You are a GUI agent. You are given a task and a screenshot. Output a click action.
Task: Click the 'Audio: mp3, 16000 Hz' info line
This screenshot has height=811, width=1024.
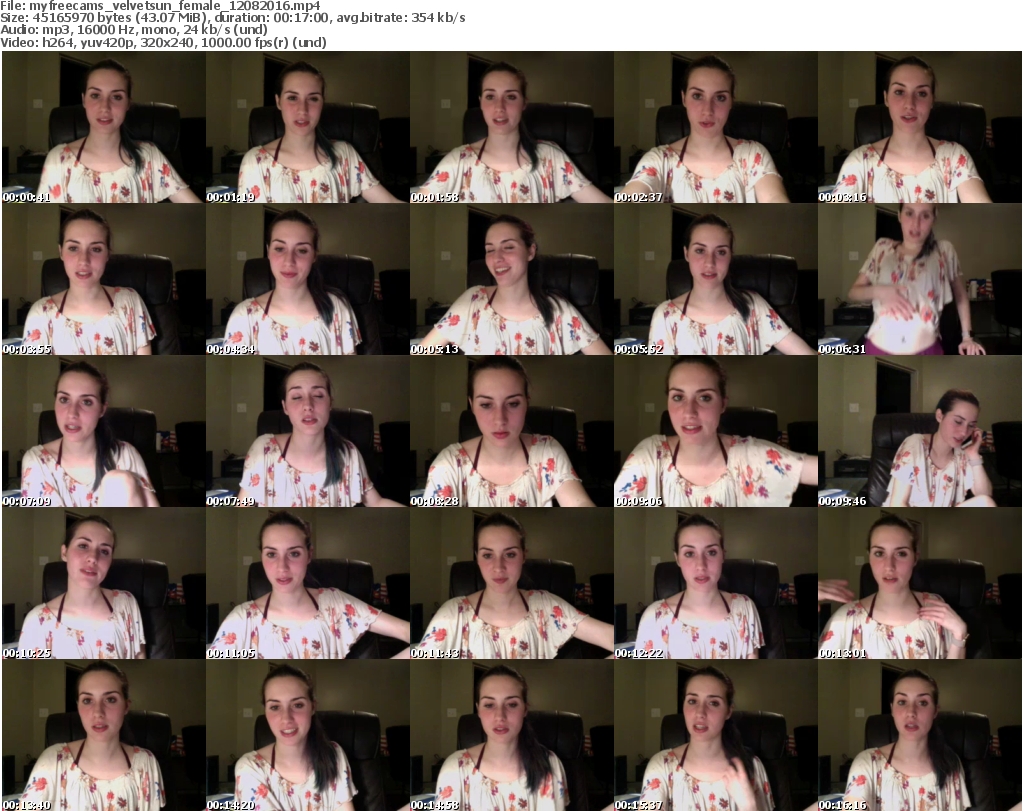click(134, 29)
